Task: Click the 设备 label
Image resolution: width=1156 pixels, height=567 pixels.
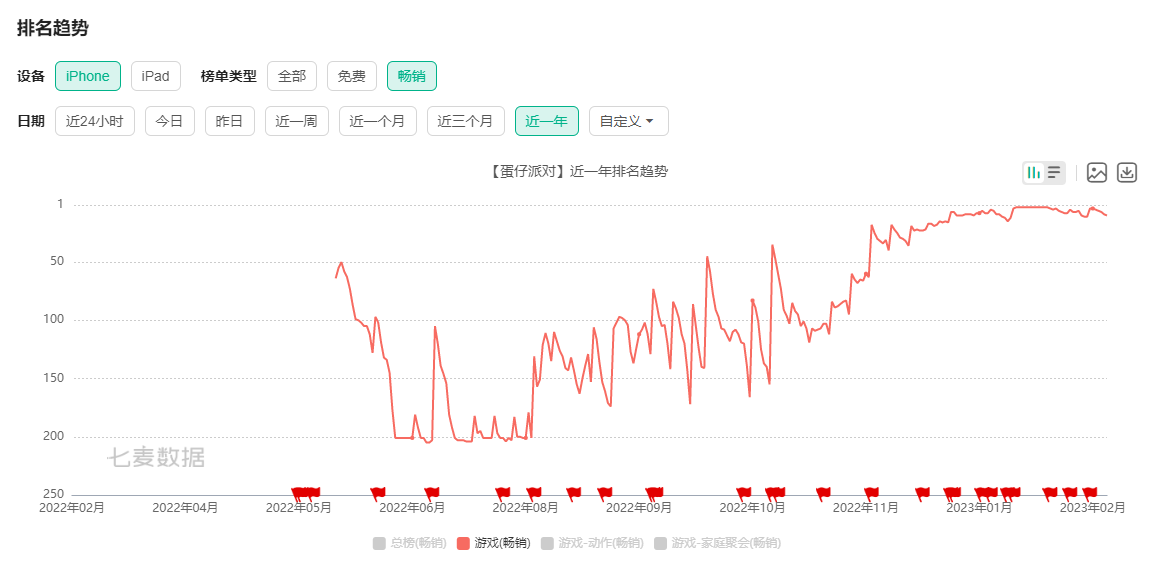Action: pos(31,76)
